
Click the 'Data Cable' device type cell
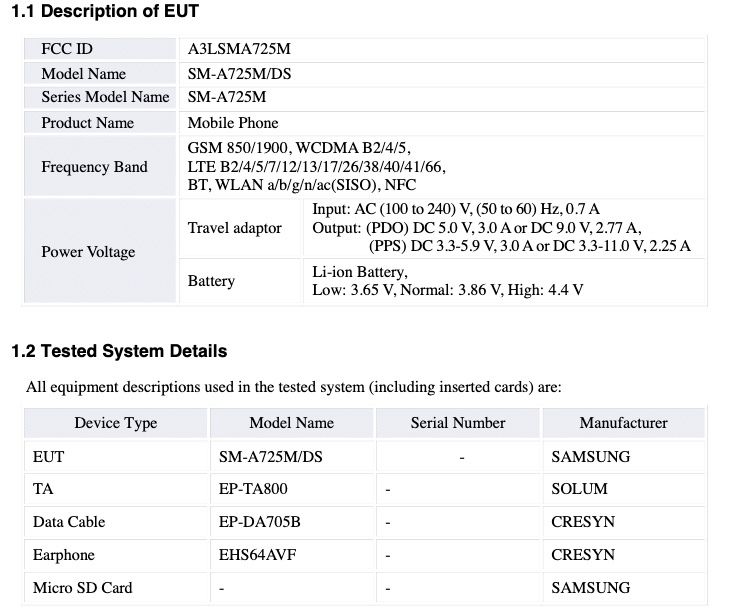[x=69, y=522]
